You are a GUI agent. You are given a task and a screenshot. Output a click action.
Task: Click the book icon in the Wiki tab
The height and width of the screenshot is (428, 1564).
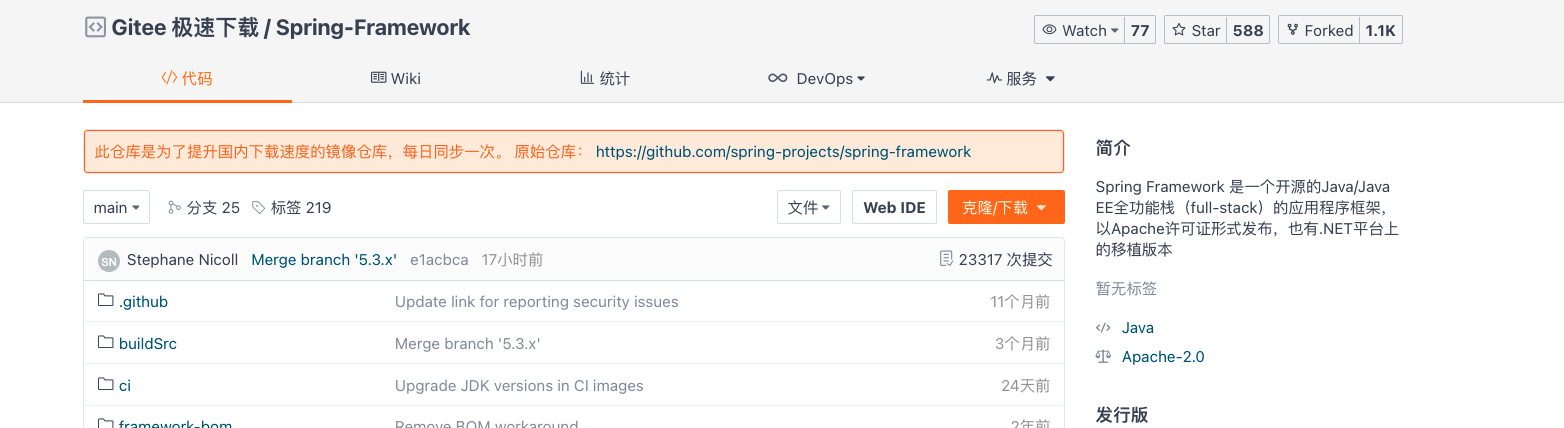point(379,78)
